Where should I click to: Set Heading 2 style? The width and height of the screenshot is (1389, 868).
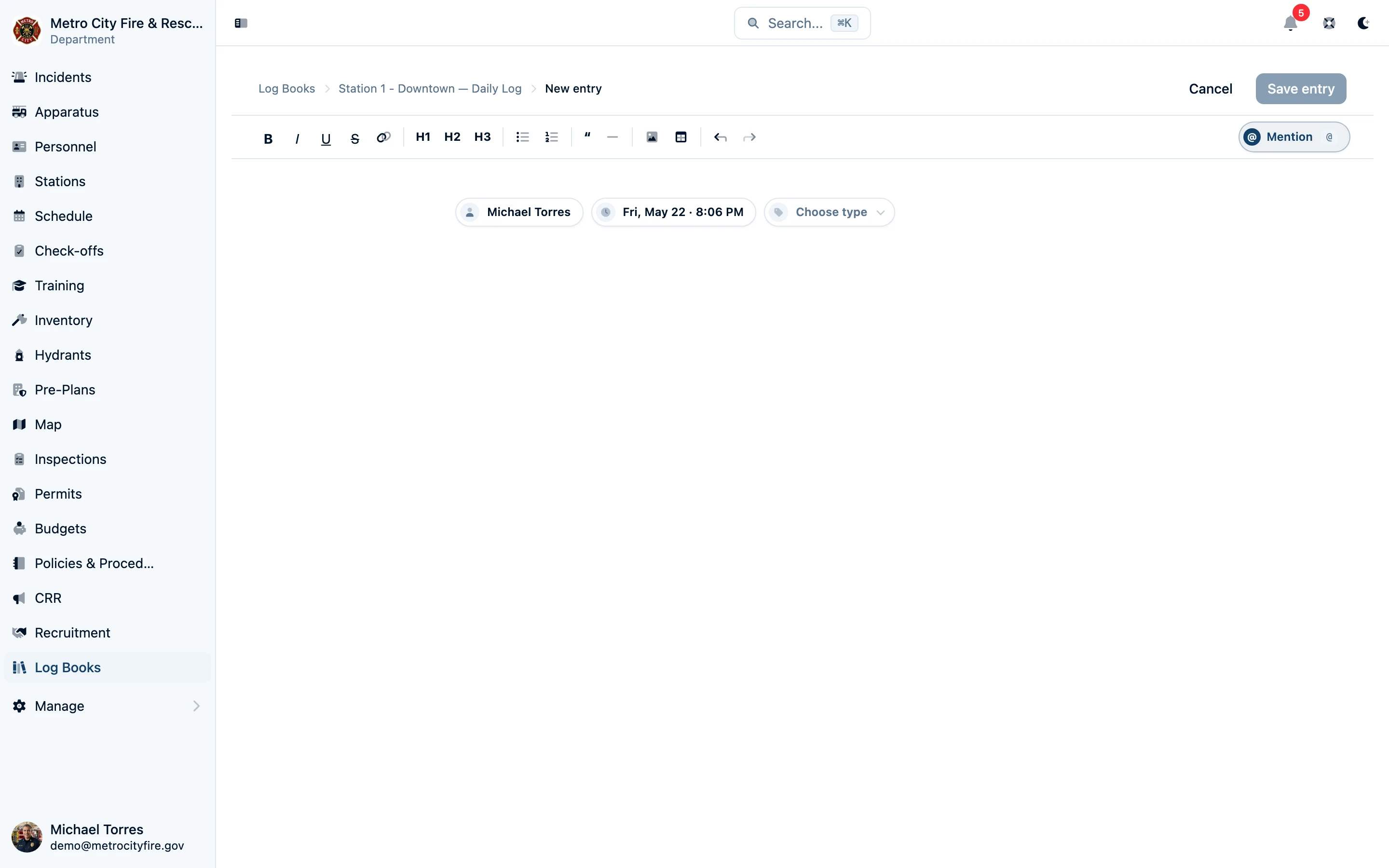tap(452, 137)
